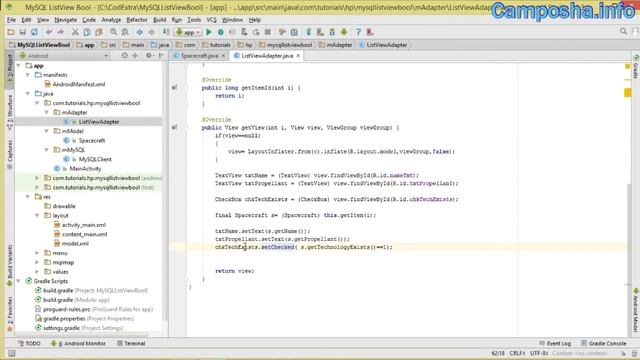
Task: Click tool window quick access icon bottom-left
Action: 11,353
